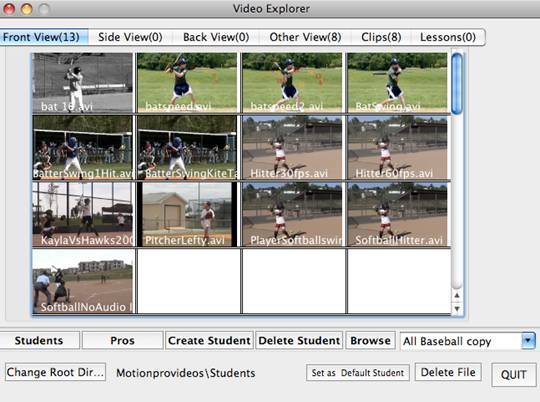The width and height of the screenshot is (540, 402).
Task: Open the Clips(8) tab
Action: pyautogui.click(x=381, y=37)
